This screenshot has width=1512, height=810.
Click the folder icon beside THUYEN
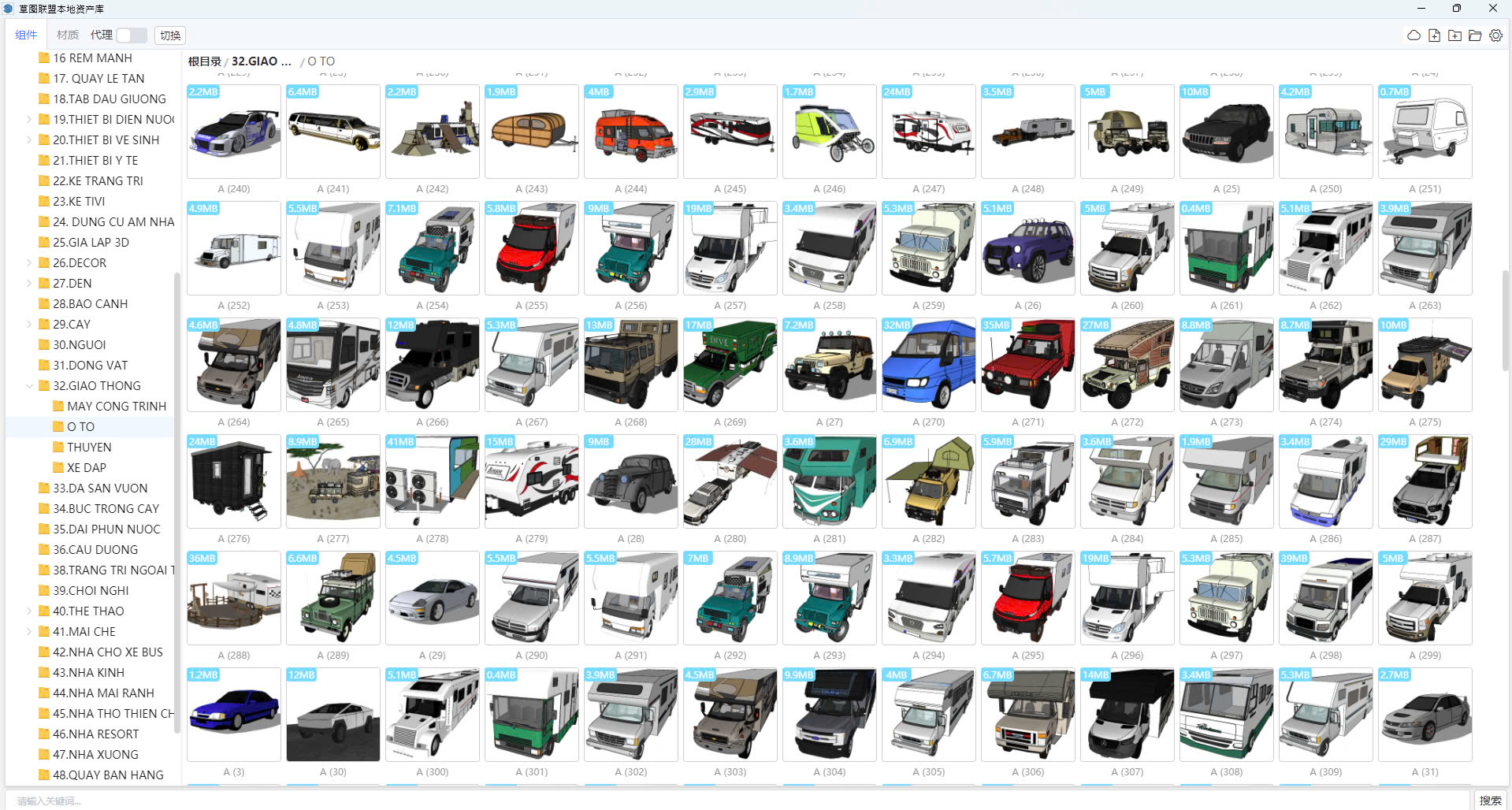(58, 447)
